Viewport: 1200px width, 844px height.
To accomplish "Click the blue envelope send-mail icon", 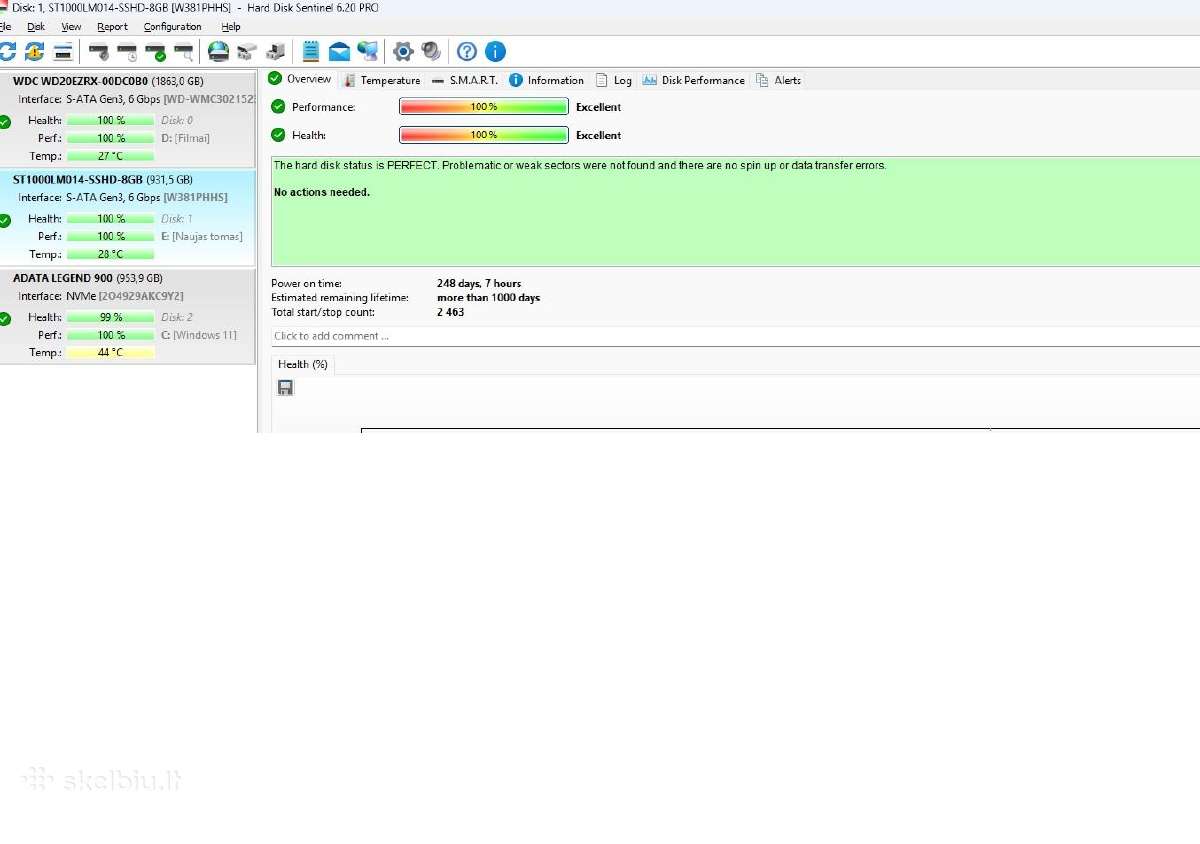I will (x=339, y=51).
